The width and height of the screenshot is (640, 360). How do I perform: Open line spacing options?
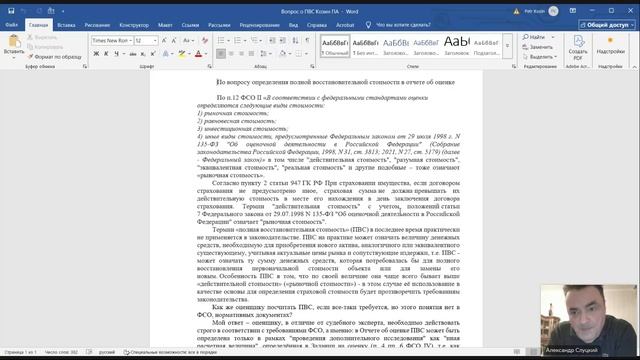(265, 54)
